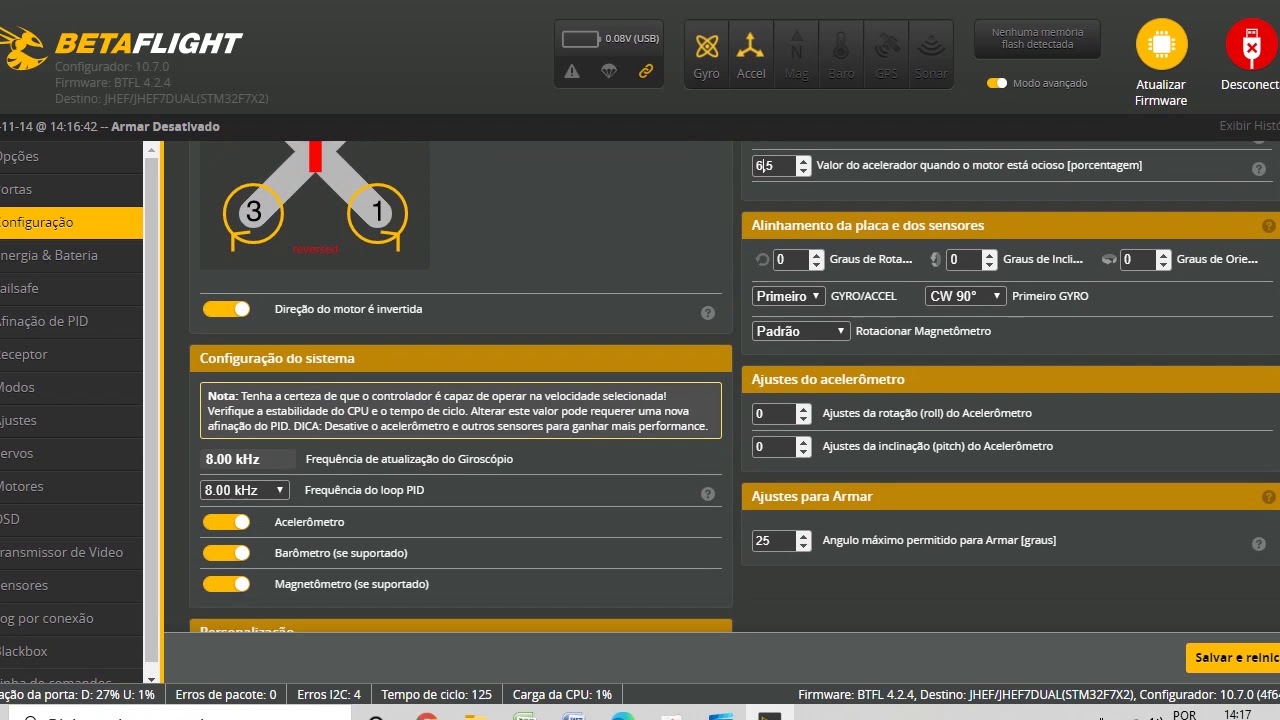Disable the Barômetro switch

(227, 553)
